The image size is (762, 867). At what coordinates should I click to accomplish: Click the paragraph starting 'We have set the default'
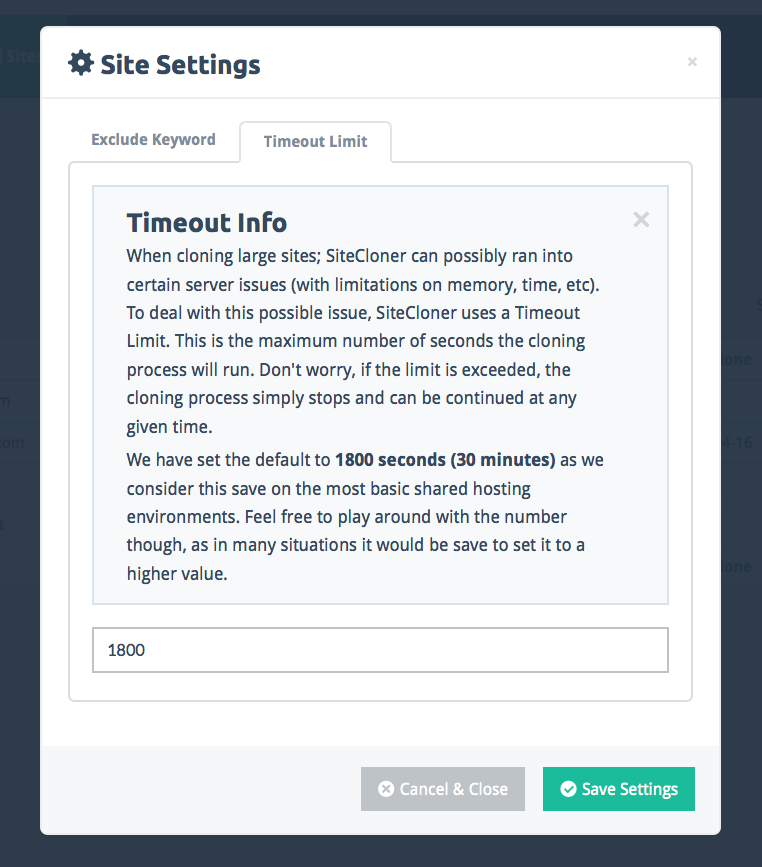(365, 516)
